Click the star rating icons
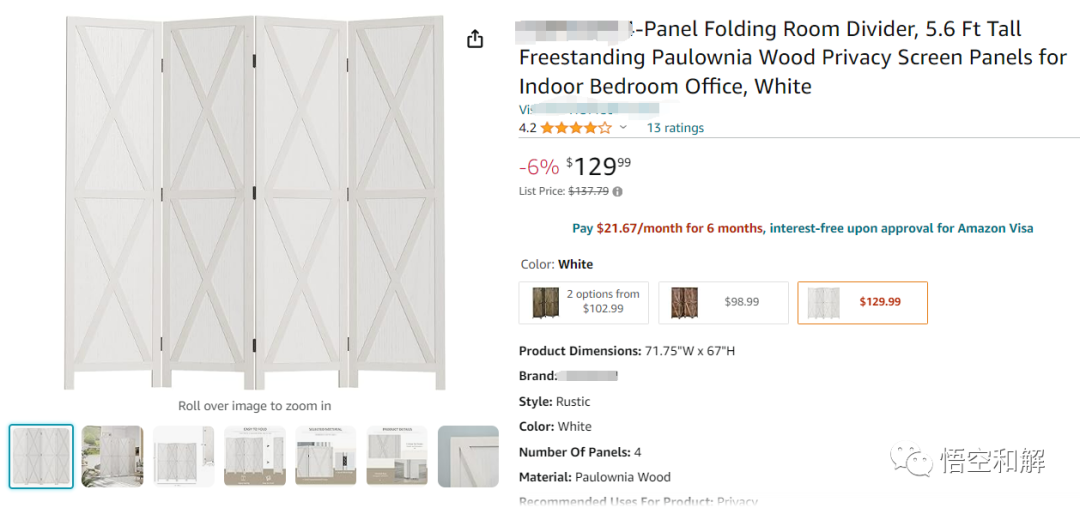 pyautogui.click(x=576, y=128)
